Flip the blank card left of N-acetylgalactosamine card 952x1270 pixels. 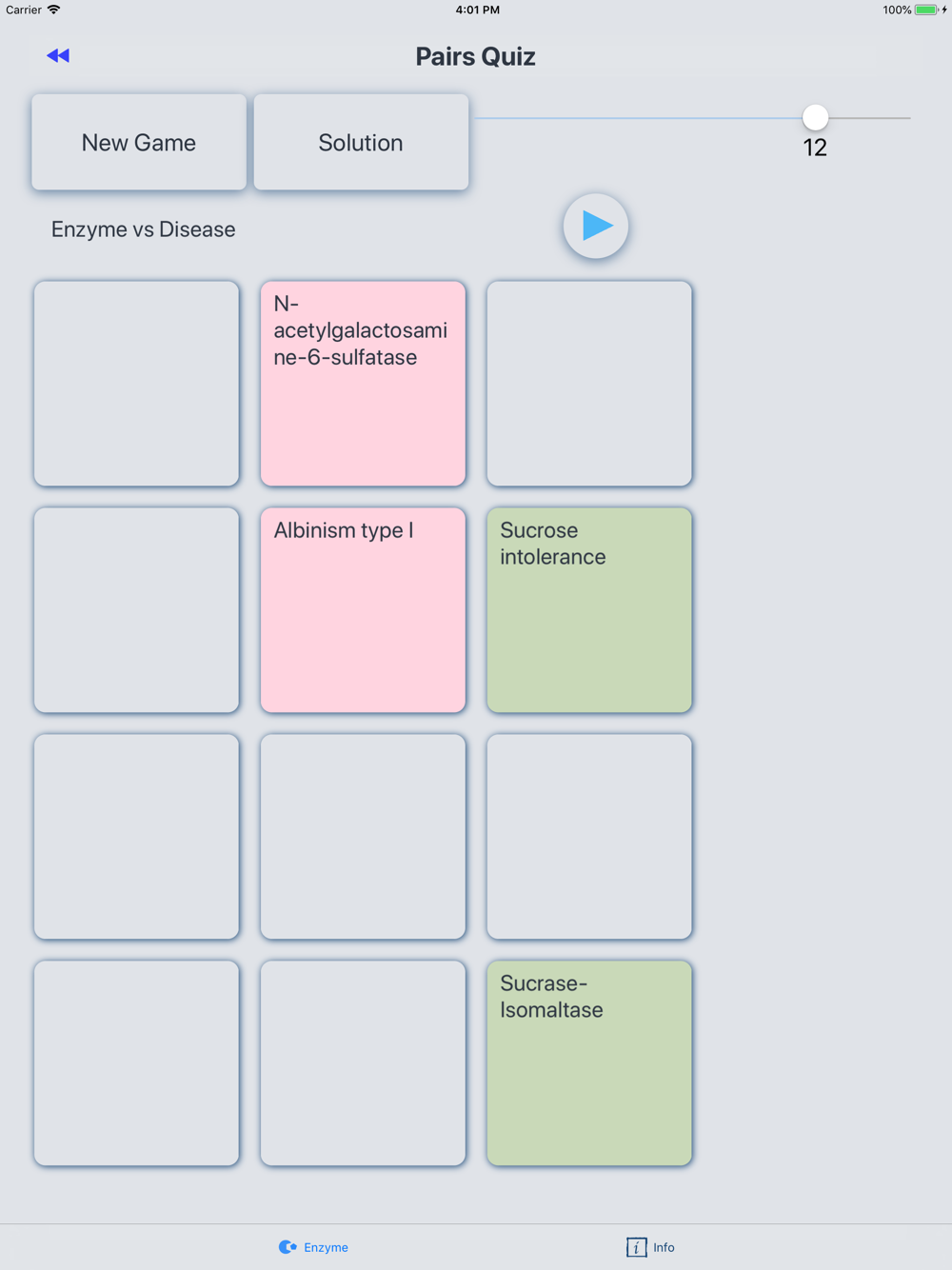coord(136,384)
